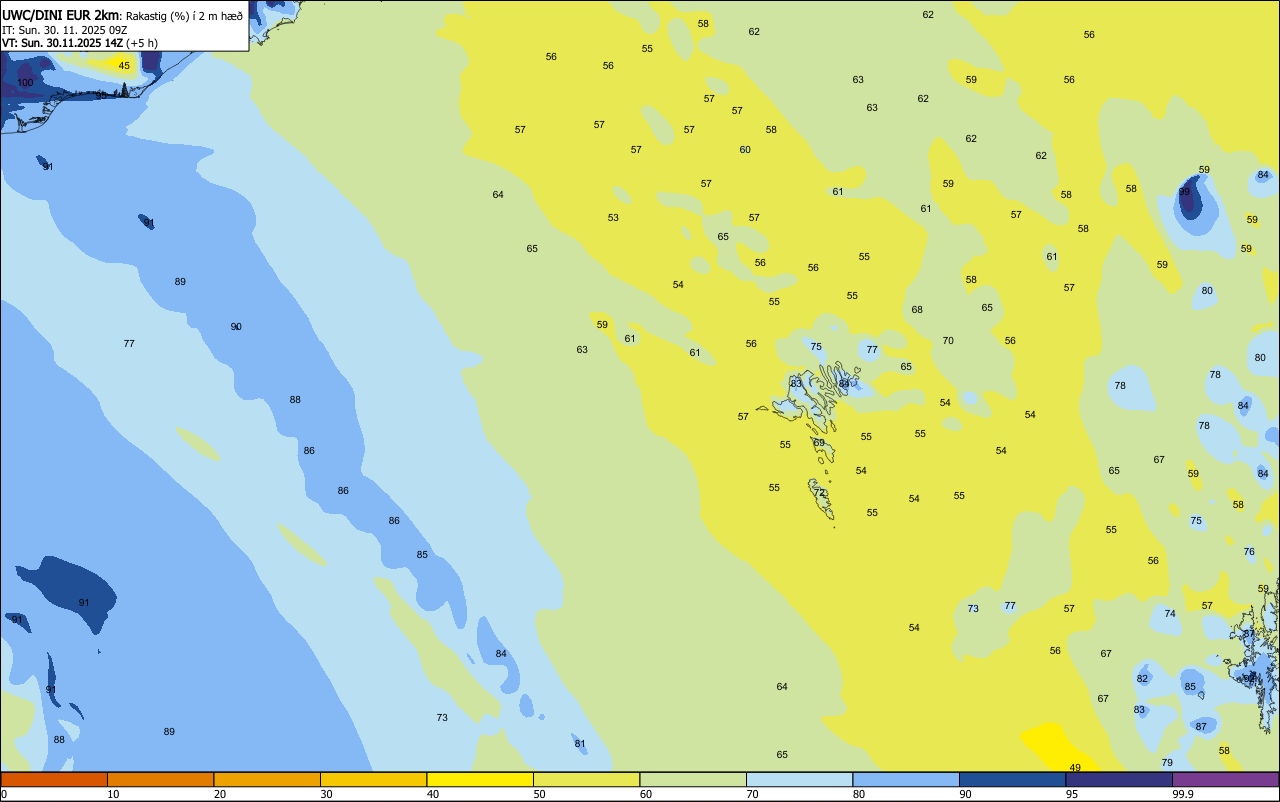Click the 0–10 dark orange legend swatch

54,779
